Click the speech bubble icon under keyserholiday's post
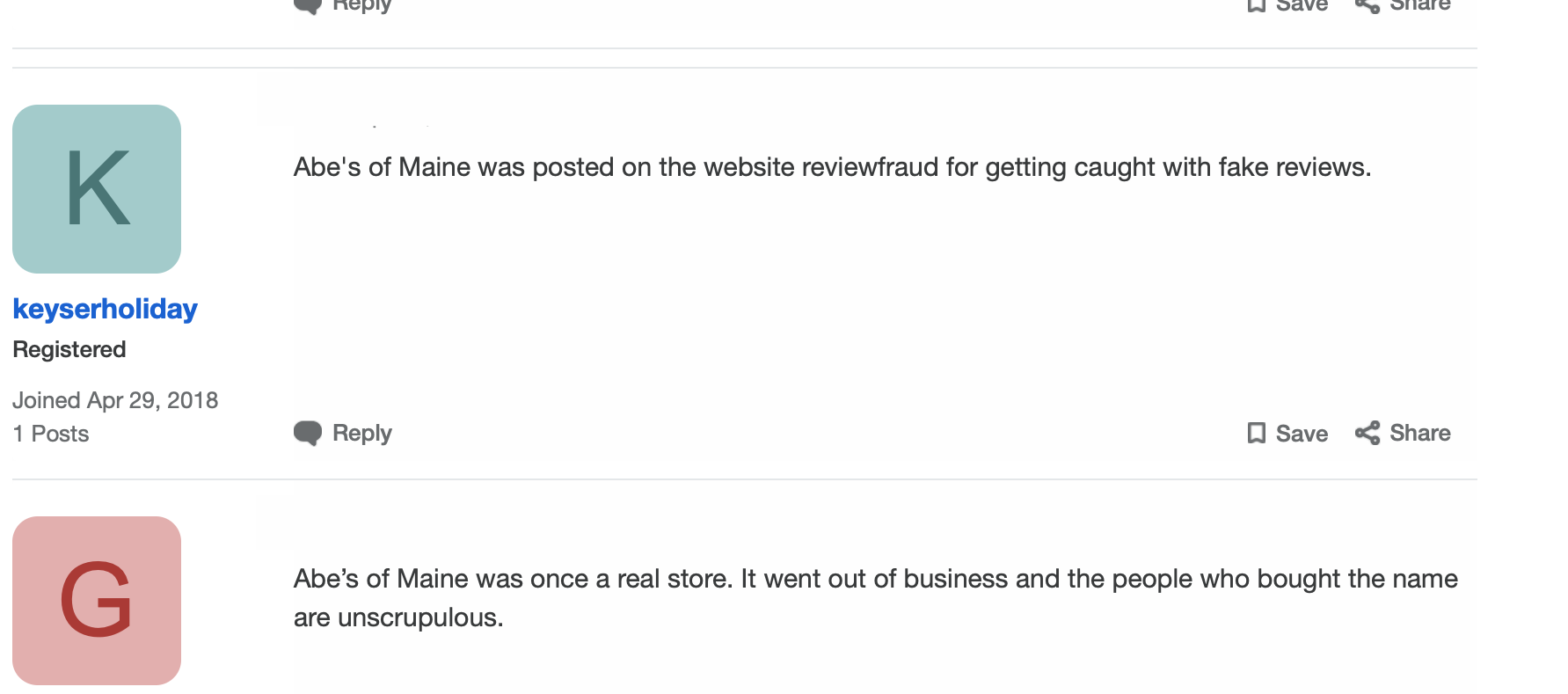The height and width of the screenshot is (694, 1568). pyautogui.click(x=308, y=434)
